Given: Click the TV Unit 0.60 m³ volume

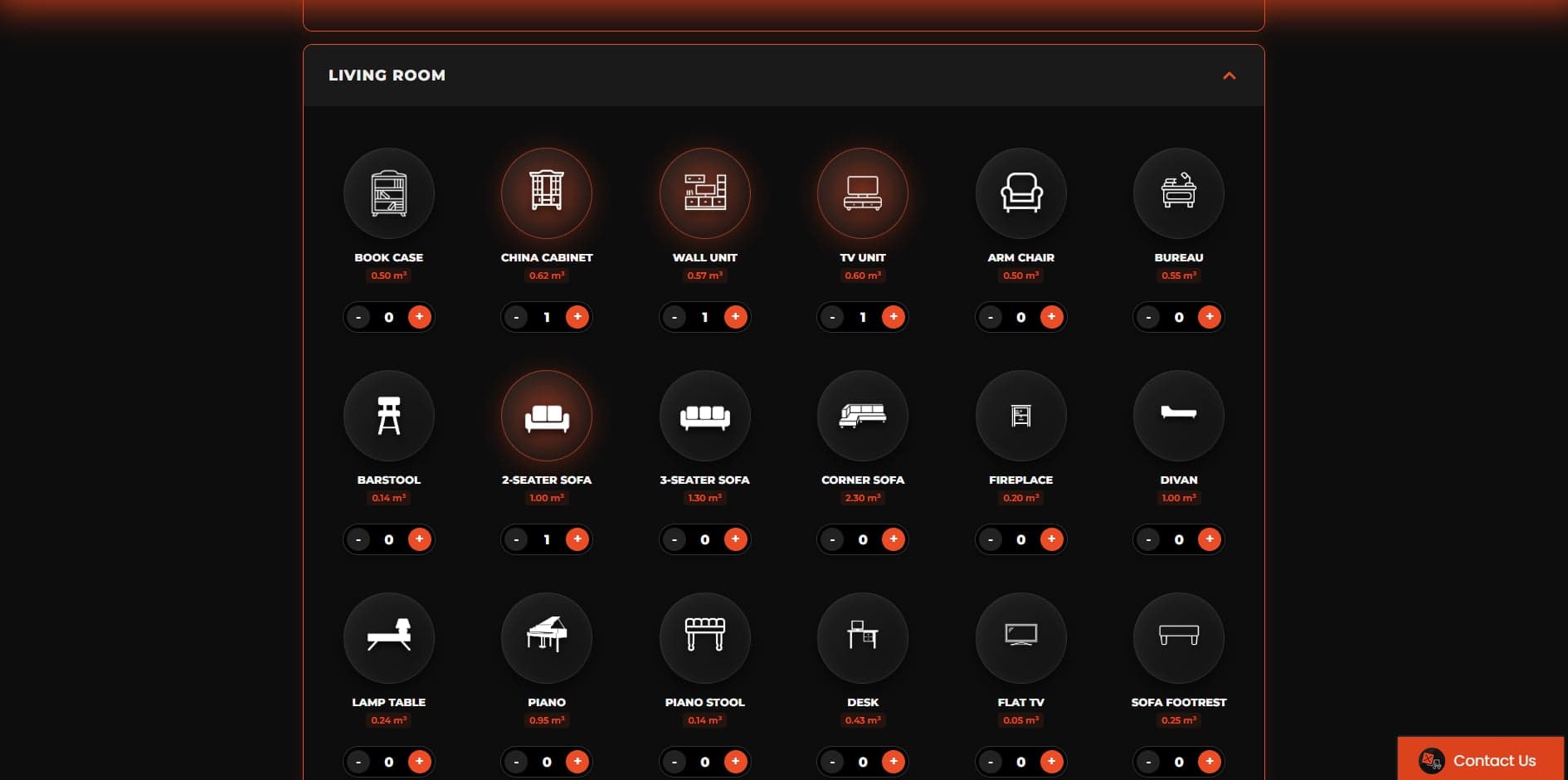Looking at the screenshot, I should click(x=863, y=275).
